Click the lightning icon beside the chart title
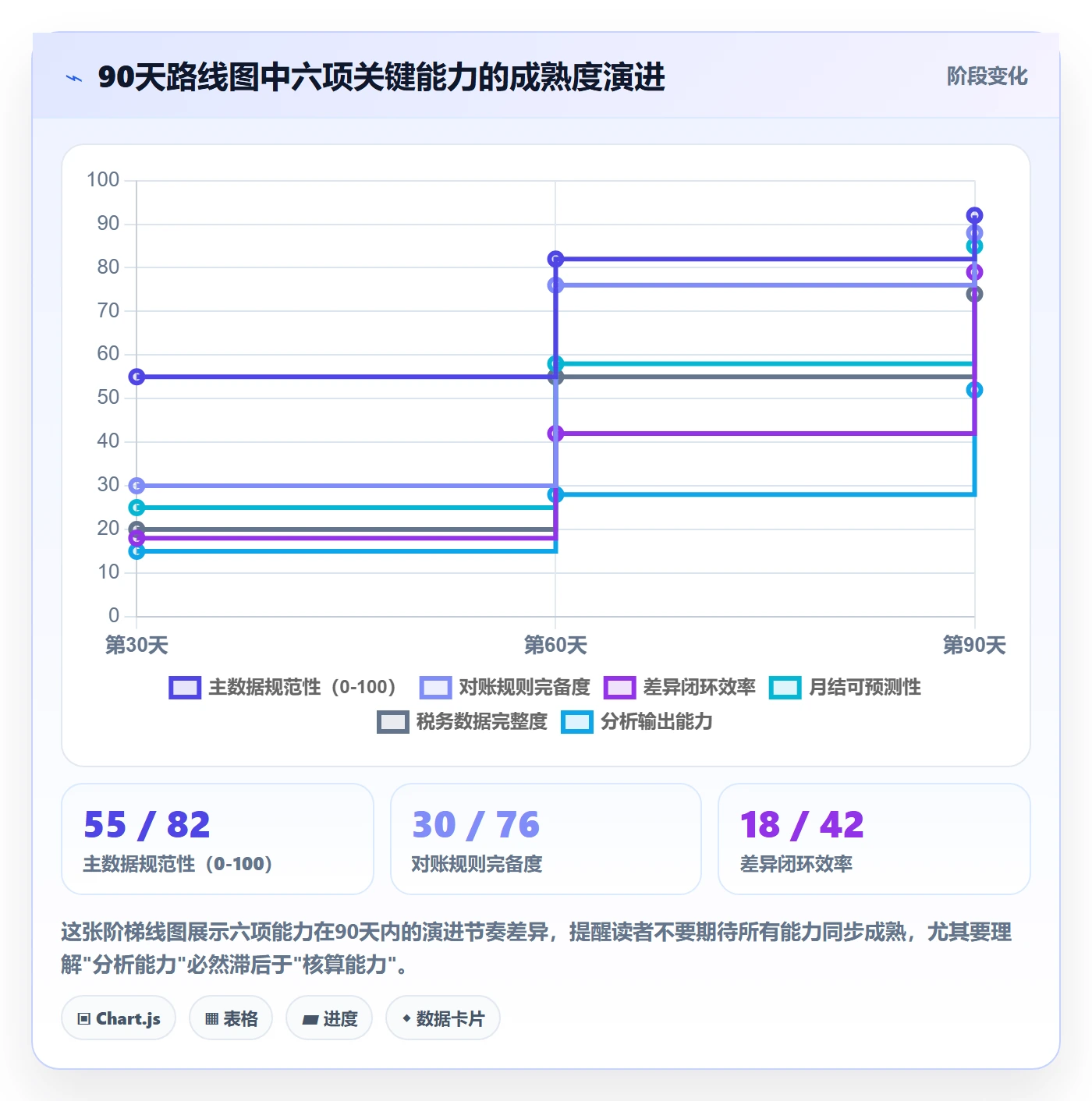Viewport: 1092px width, 1101px height. pyautogui.click(x=74, y=78)
